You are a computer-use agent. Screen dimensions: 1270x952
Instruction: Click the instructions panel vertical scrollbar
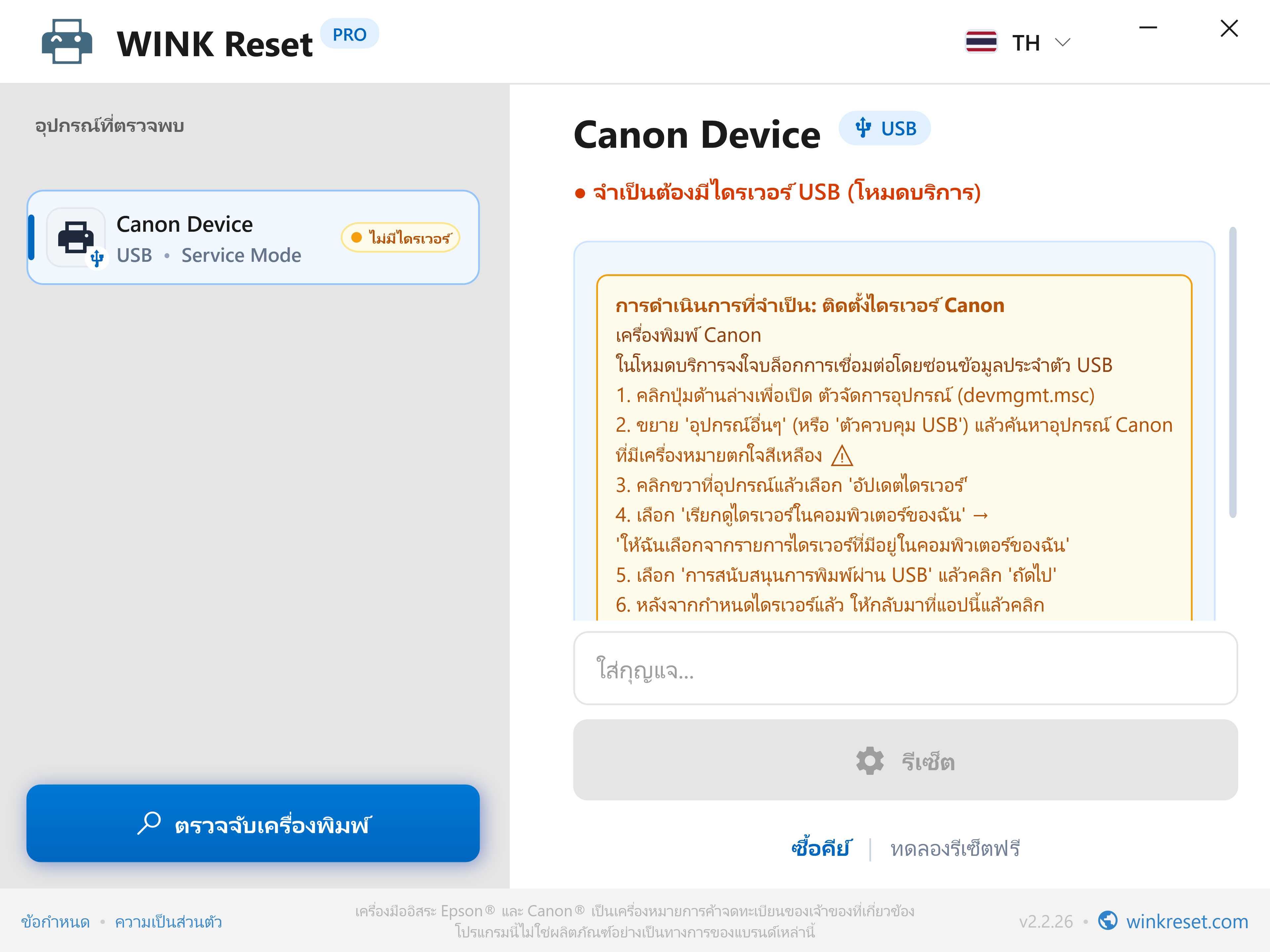click(x=1232, y=373)
